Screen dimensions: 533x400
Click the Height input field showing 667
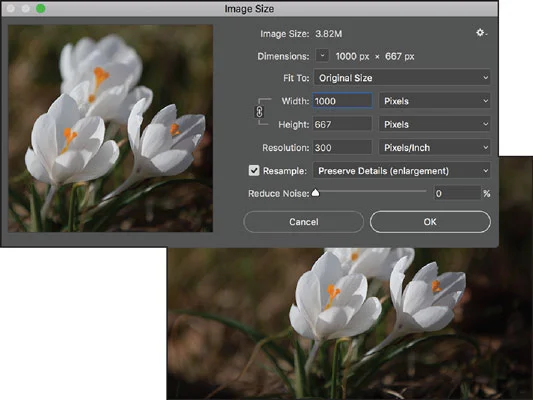(342, 124)
